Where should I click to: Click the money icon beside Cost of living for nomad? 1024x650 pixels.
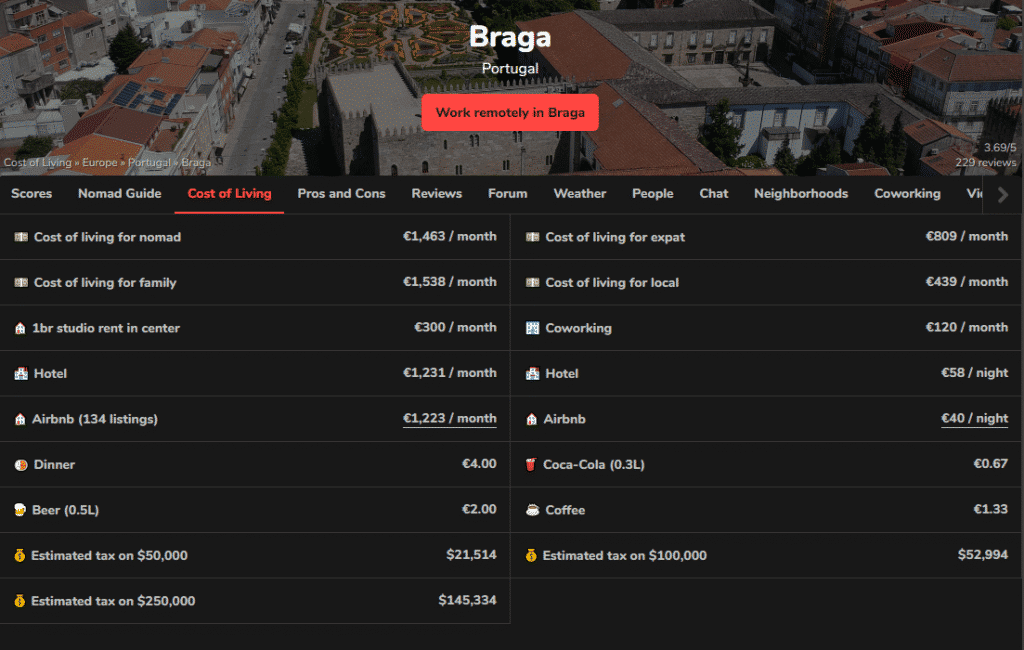click(21, 237)
